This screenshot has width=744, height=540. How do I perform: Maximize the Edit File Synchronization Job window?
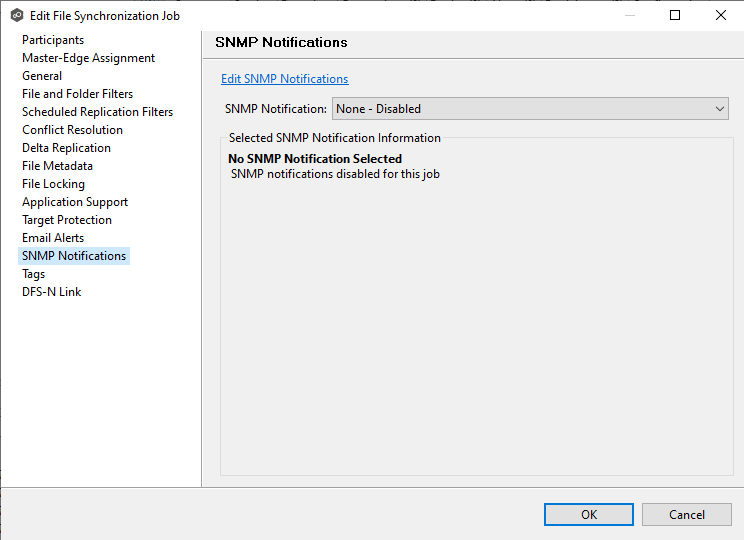tap(675, 15)
